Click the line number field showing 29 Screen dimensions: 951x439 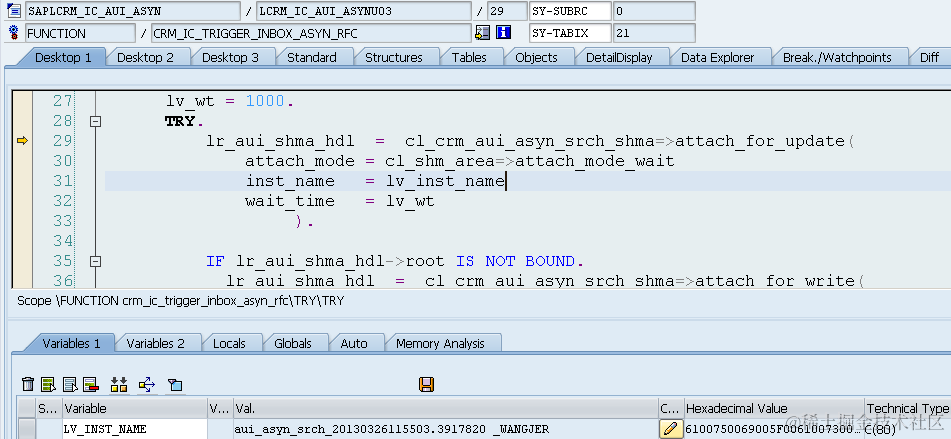click(x=507, y=11)
